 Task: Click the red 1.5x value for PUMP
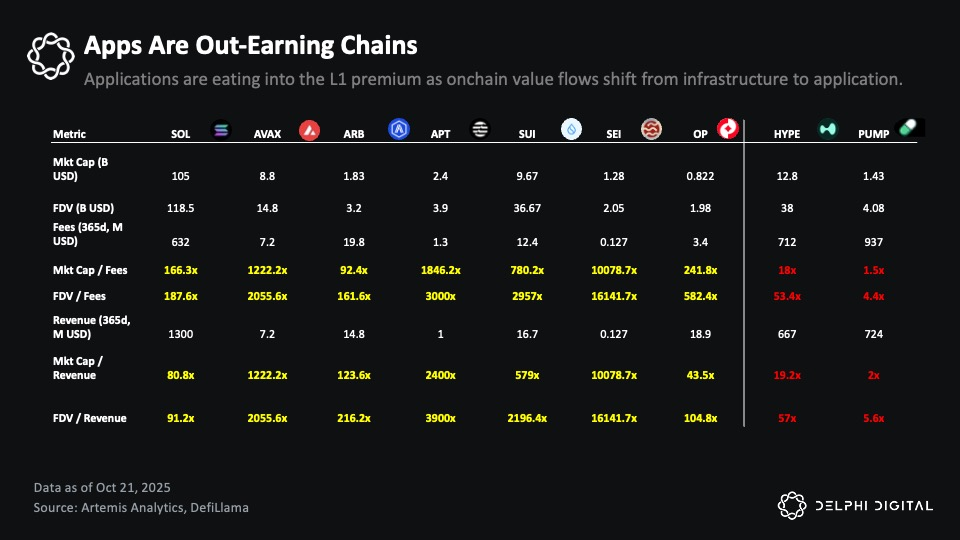(x=875, y=270)
